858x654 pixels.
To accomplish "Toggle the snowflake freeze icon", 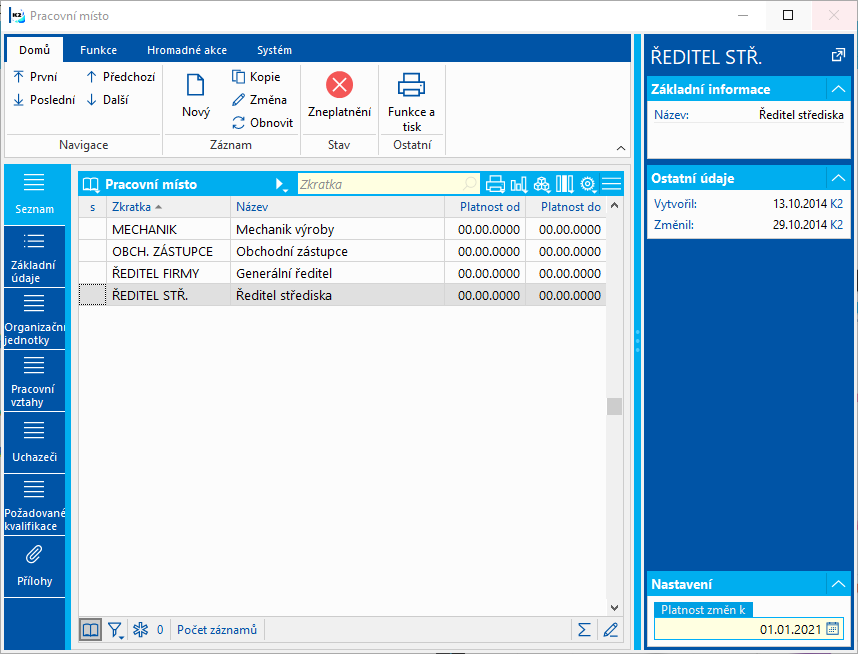I will tap(141, 630).
